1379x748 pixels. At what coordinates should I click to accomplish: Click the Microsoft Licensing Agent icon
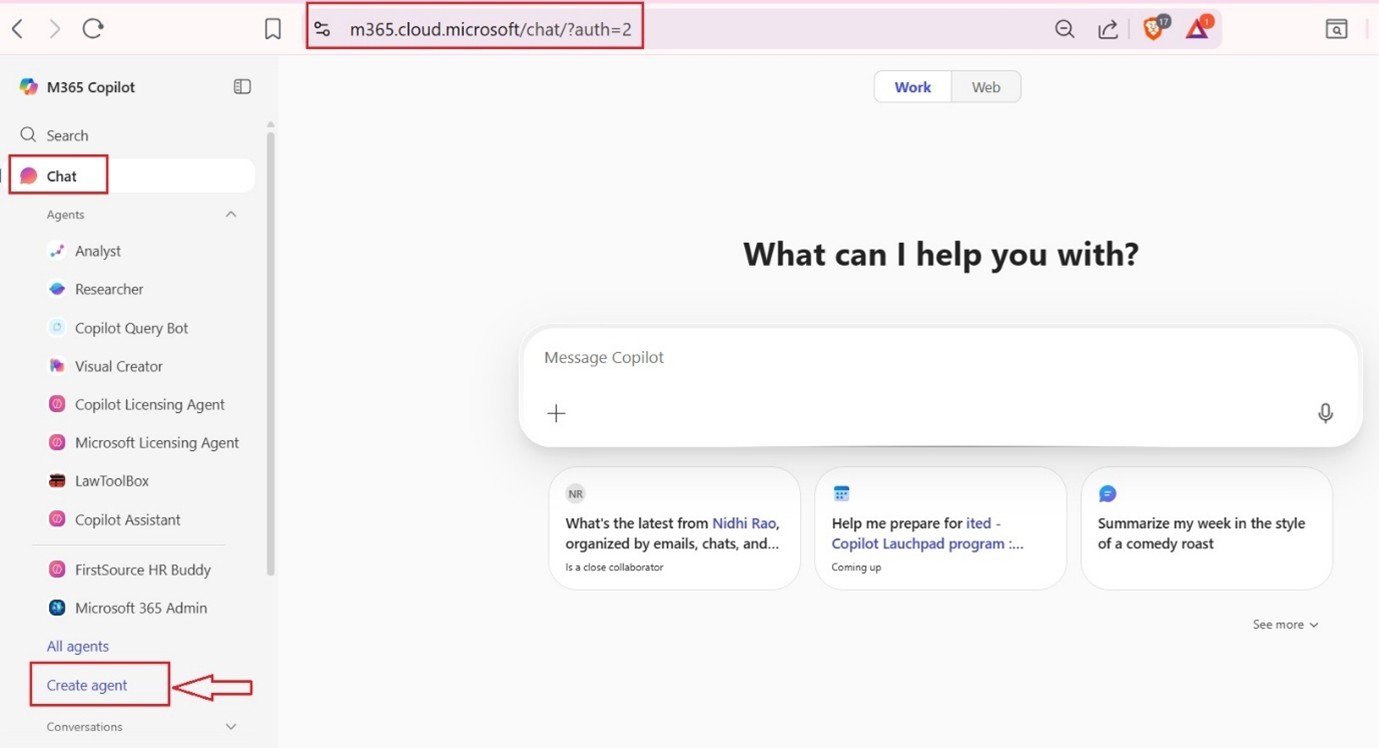pyautogui.click(x=57, y=442)
